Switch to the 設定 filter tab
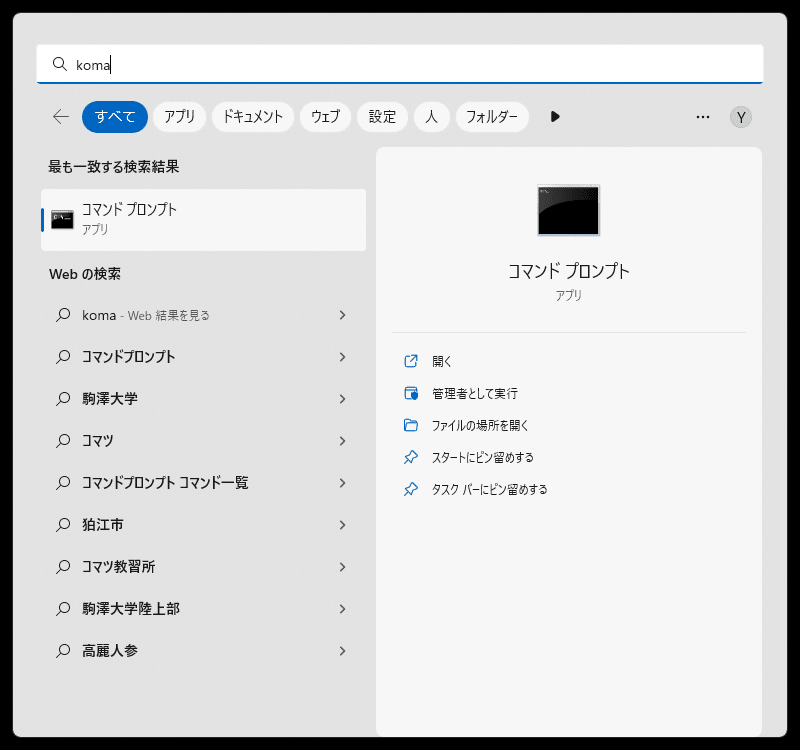 [382, 117]
